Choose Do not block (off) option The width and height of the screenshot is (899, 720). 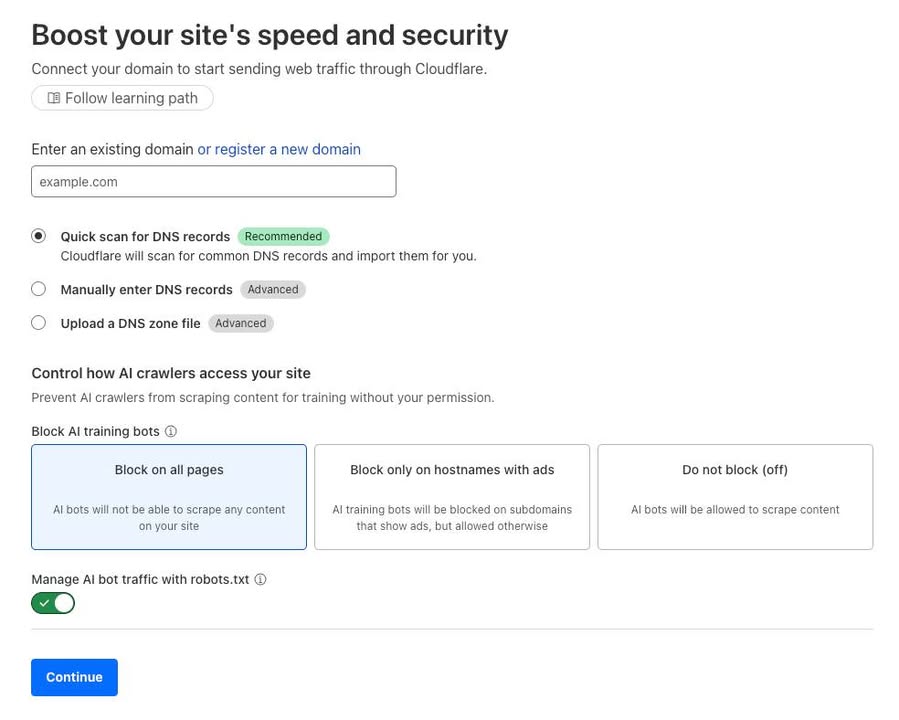735,497
